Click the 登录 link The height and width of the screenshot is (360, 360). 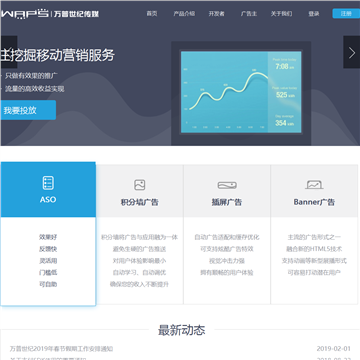[314, 14]
